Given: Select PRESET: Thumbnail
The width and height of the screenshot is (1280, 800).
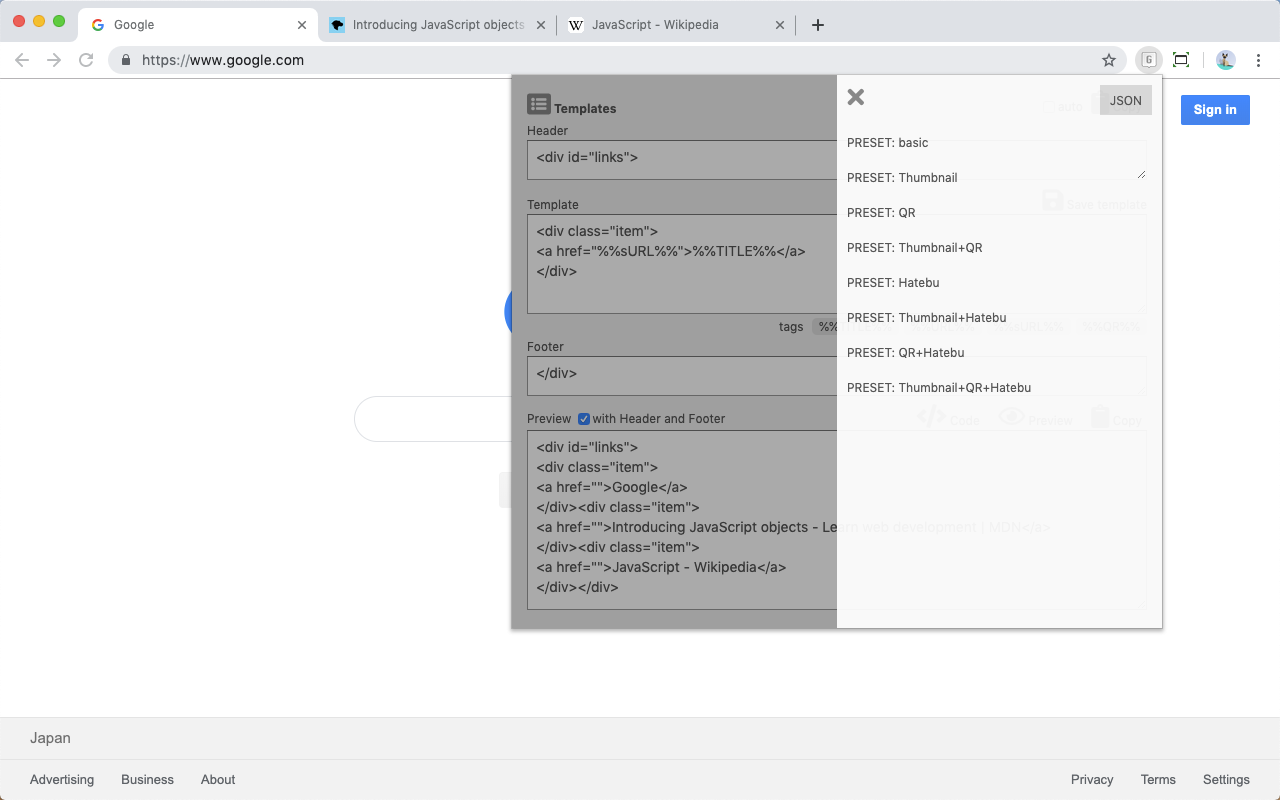Looking at the screenshot, I should (x=902, y=178).
